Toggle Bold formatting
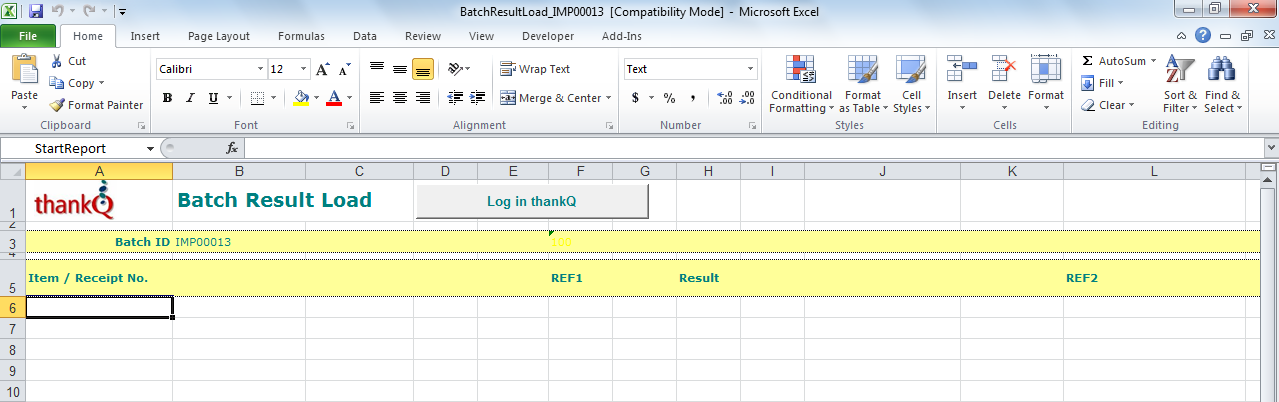 pyautogui.click(x=168, y=98)
